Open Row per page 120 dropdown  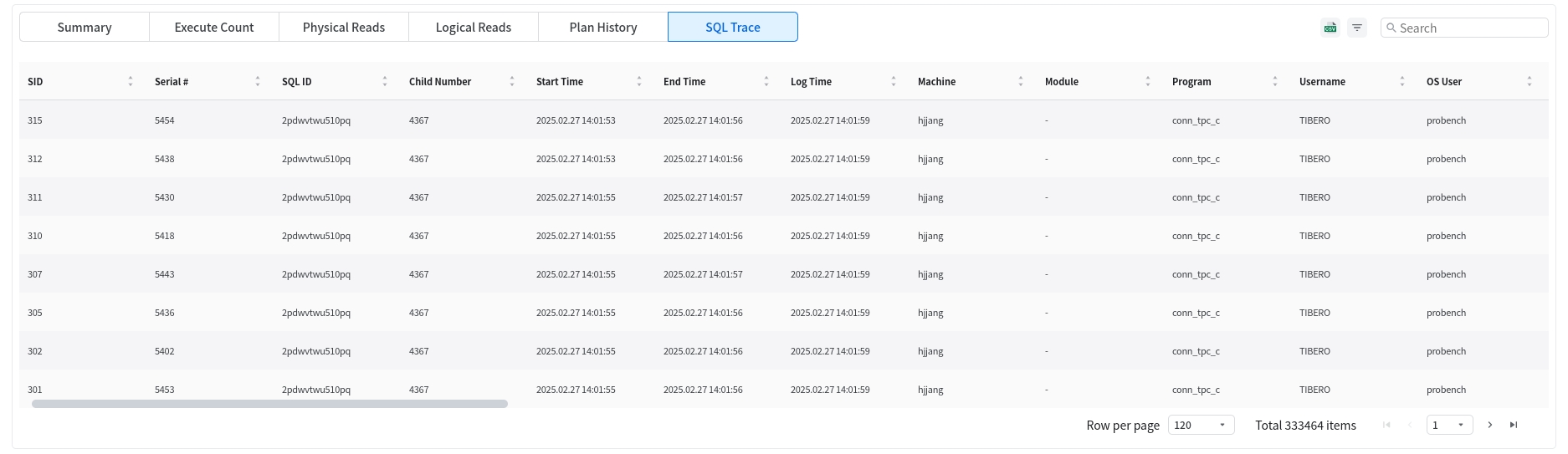point(1201,425)
